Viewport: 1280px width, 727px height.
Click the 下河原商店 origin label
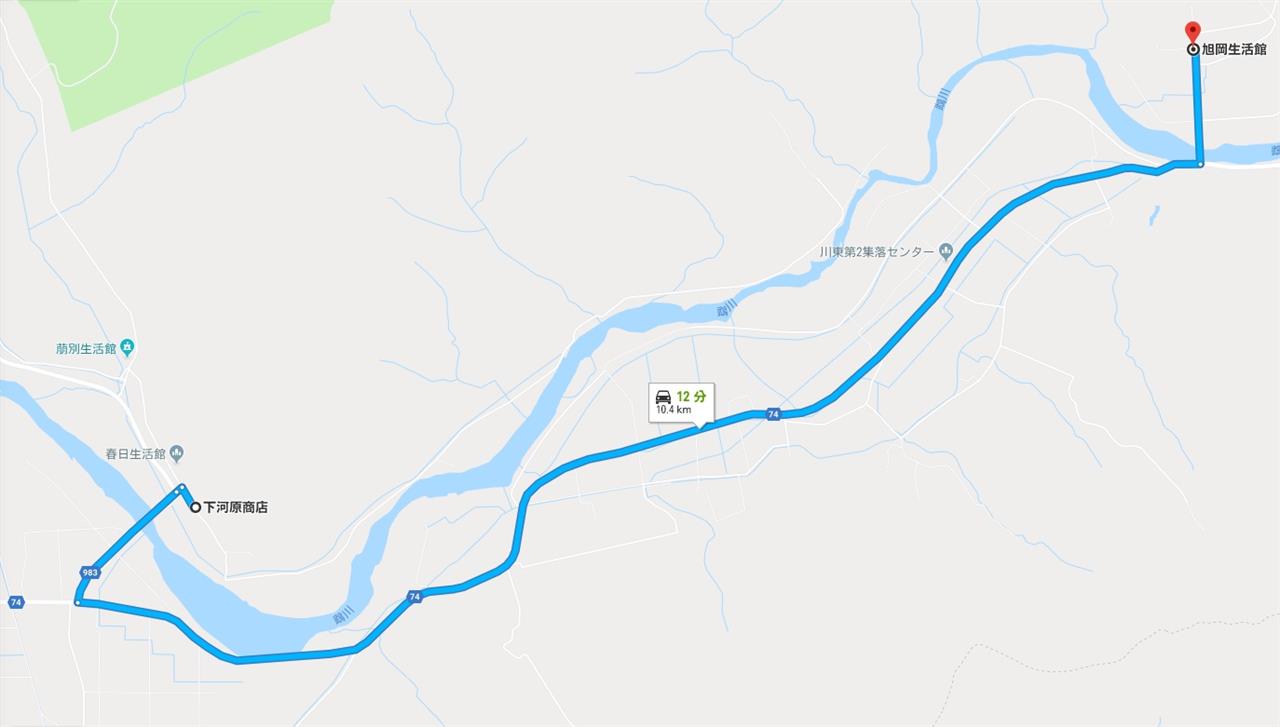236,507
